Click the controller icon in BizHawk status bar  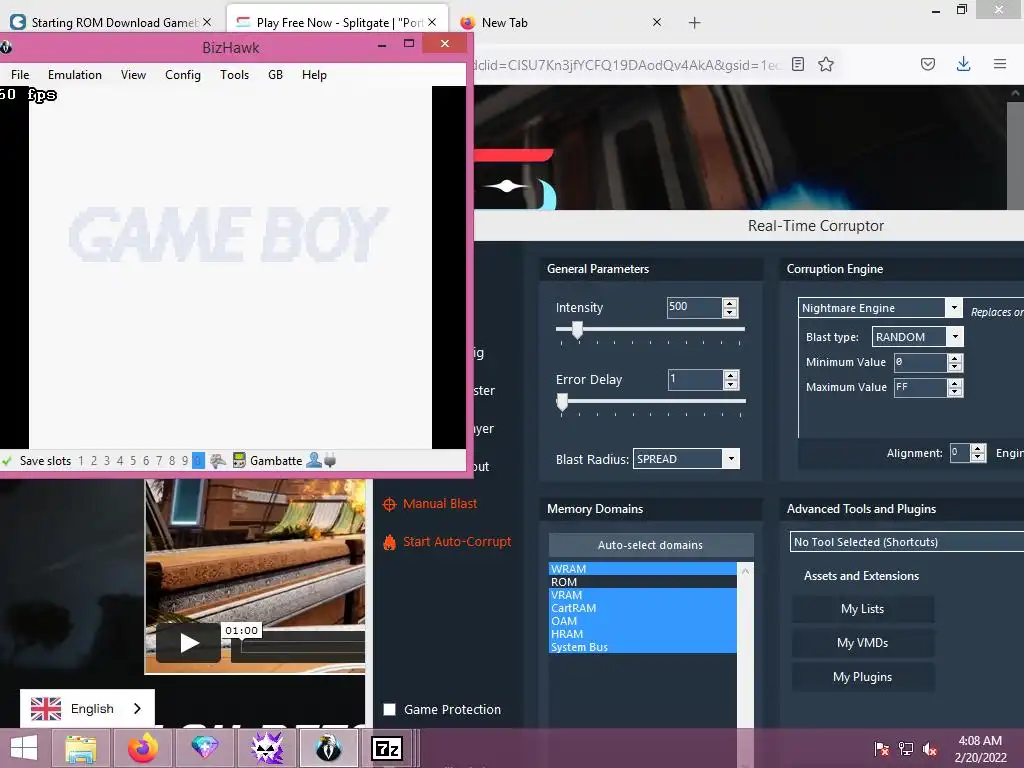click(218, 460)
